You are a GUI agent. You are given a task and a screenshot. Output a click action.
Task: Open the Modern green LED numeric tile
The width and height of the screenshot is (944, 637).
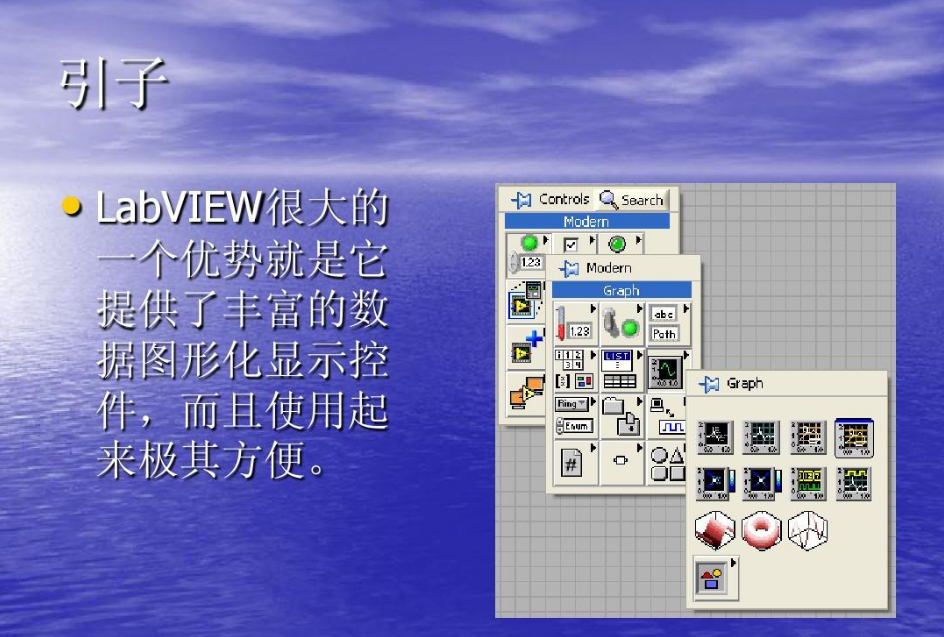[x=527, y=253]
